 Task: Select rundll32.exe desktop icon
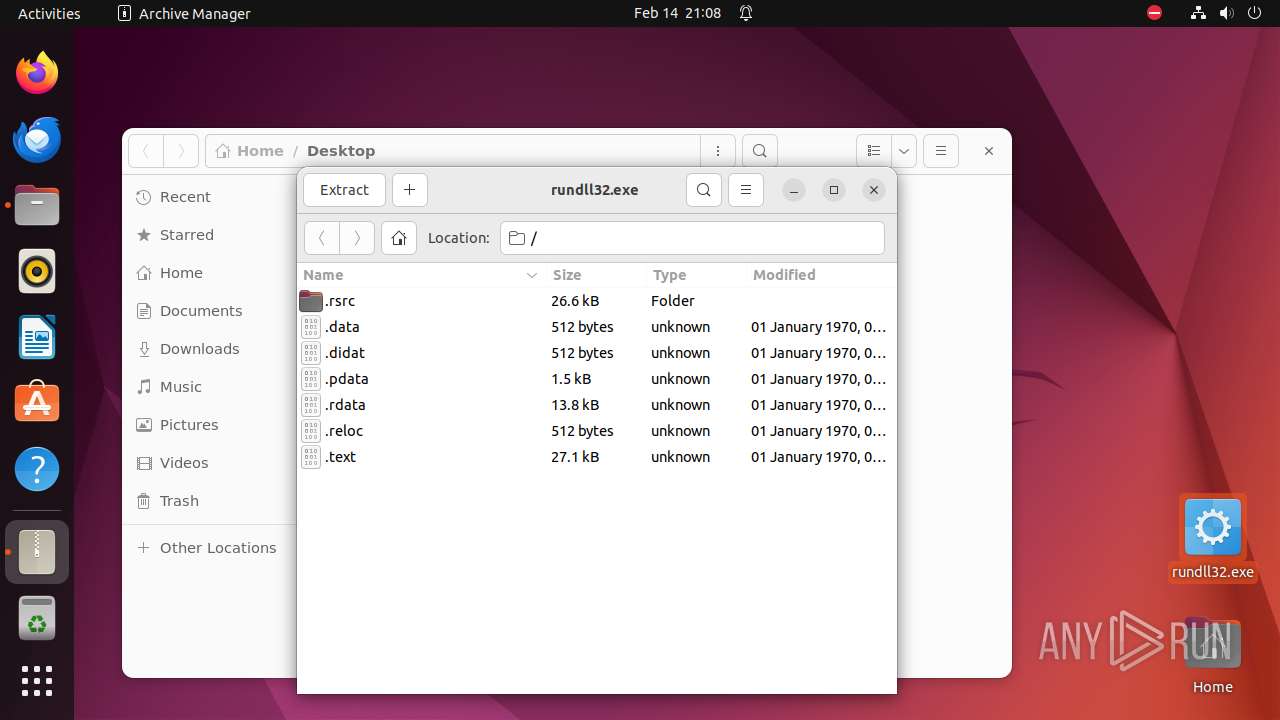(x=1213, y=538)
